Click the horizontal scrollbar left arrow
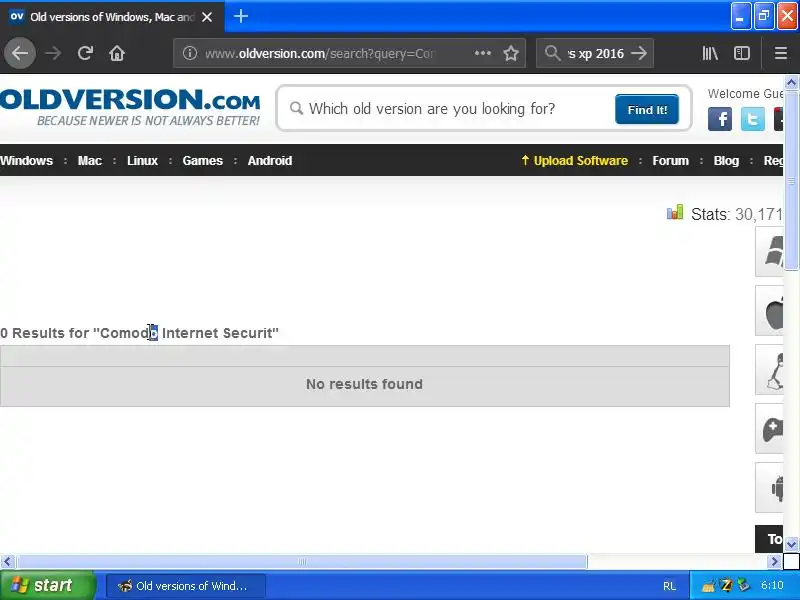Screen dimensions: 800x600 pyautogui.click(x=7, y=562)
